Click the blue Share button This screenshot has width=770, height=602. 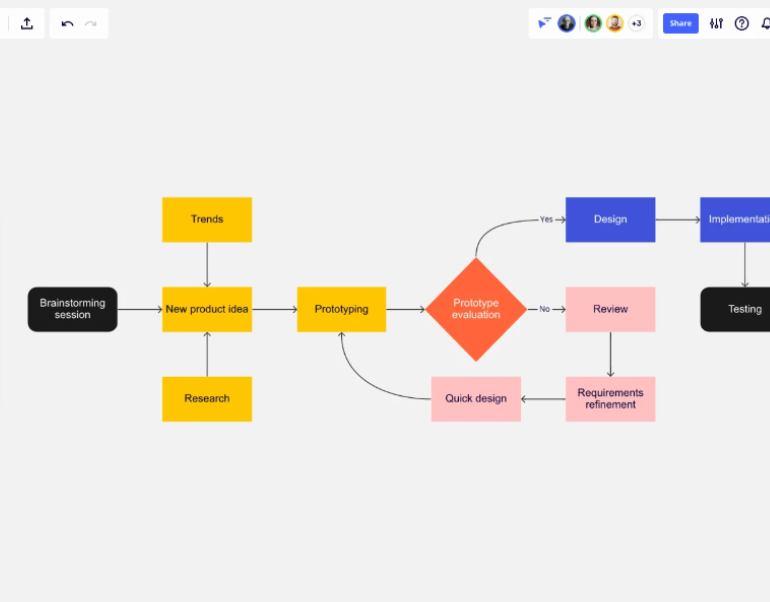pos(681,23)
